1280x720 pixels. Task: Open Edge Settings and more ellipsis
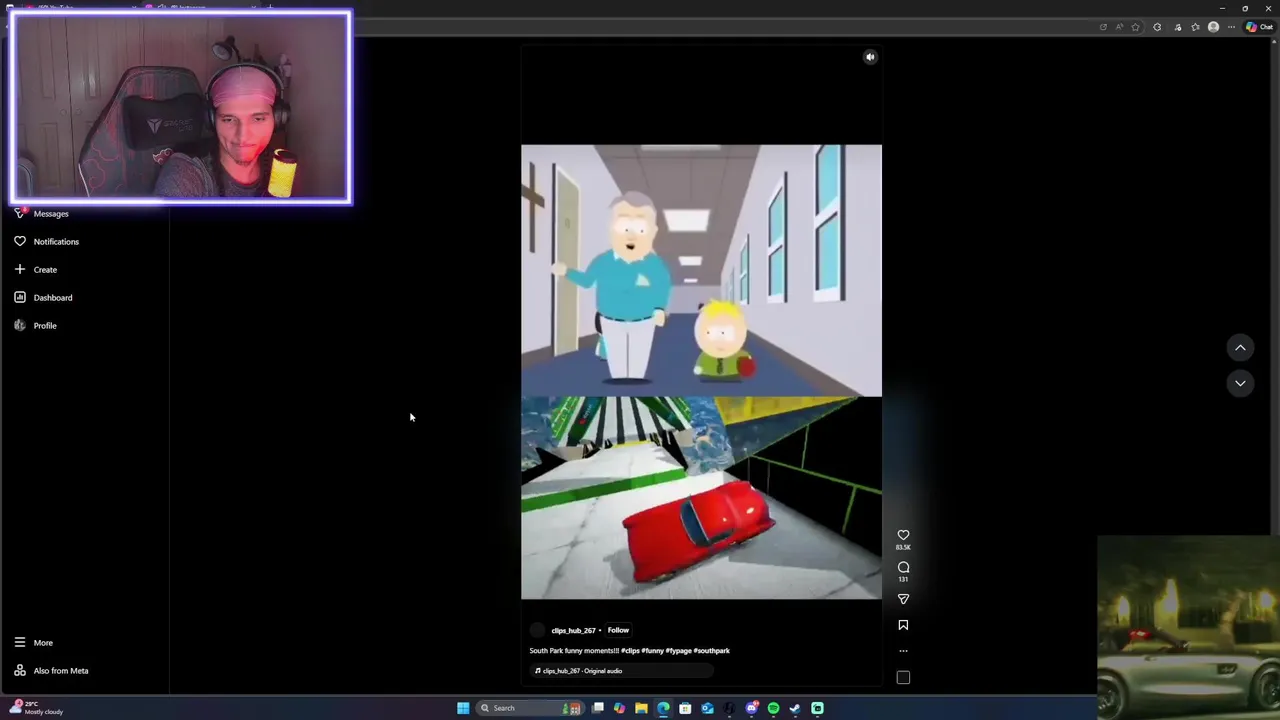[x=1231, y=27]
